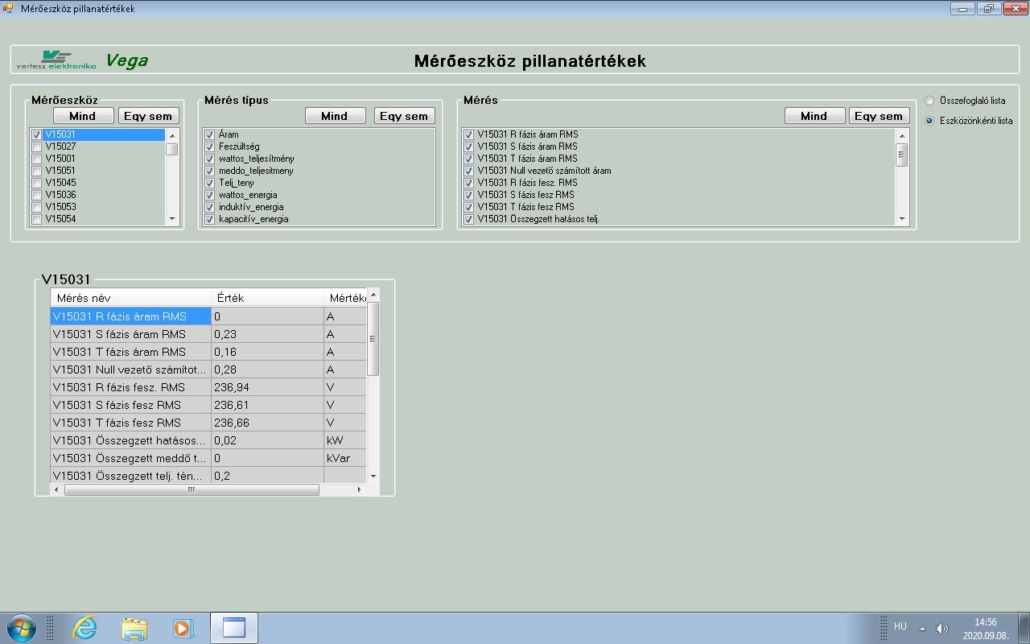Click the Érték column header
The width and height of the screenshot is (1030, 644).
coord(267,298)
